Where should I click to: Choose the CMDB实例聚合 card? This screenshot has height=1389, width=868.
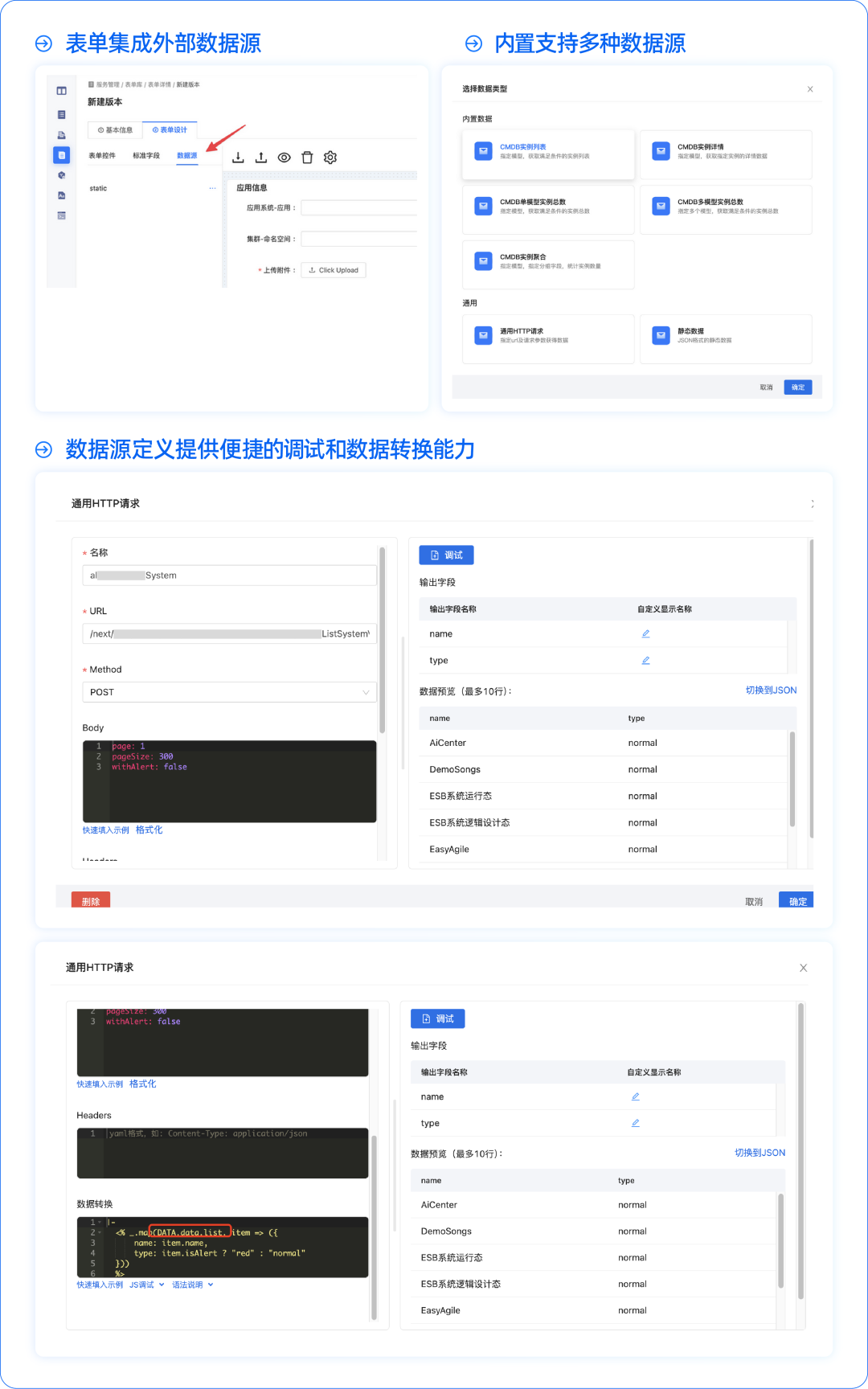(548, 264)
